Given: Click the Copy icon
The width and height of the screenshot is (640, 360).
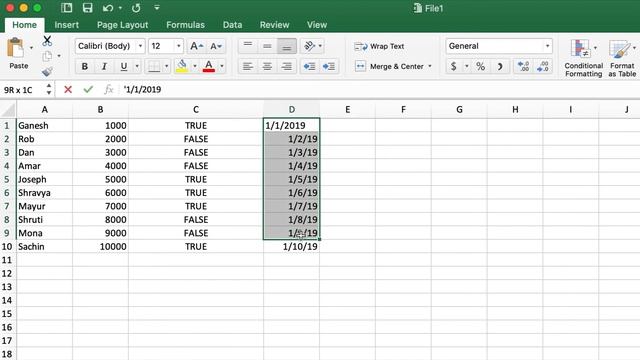Looking at the screenshot, I should coord(47,56).
